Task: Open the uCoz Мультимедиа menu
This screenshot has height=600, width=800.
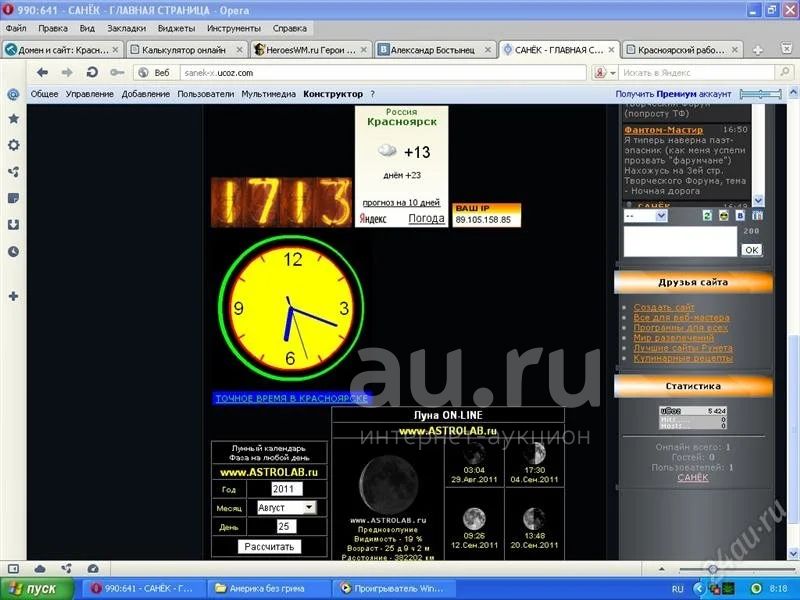Action: pos(269,94)
